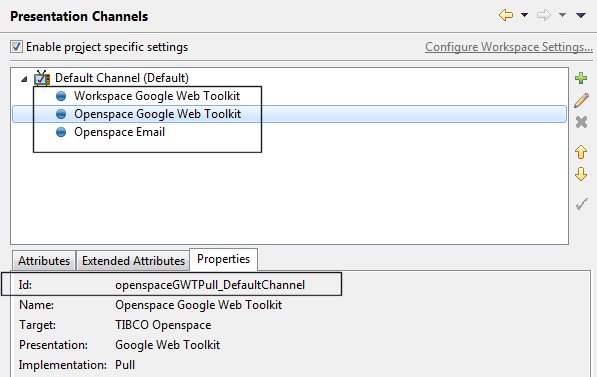Click the yellow back navigation arrow
The image size is (597, 377).
coord(506,15)
